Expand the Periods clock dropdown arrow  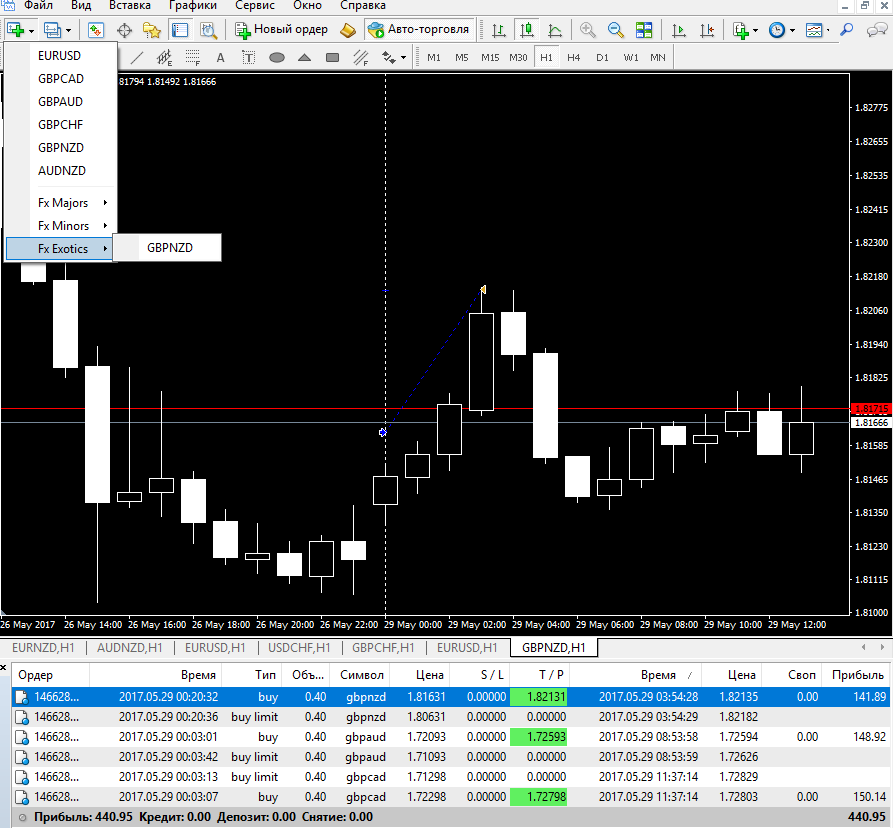(792, 30)
